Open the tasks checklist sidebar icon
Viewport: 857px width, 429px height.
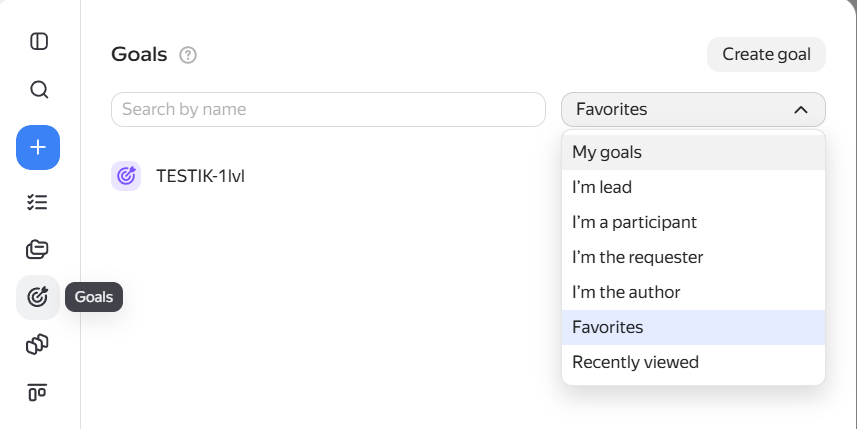point(38,202)
